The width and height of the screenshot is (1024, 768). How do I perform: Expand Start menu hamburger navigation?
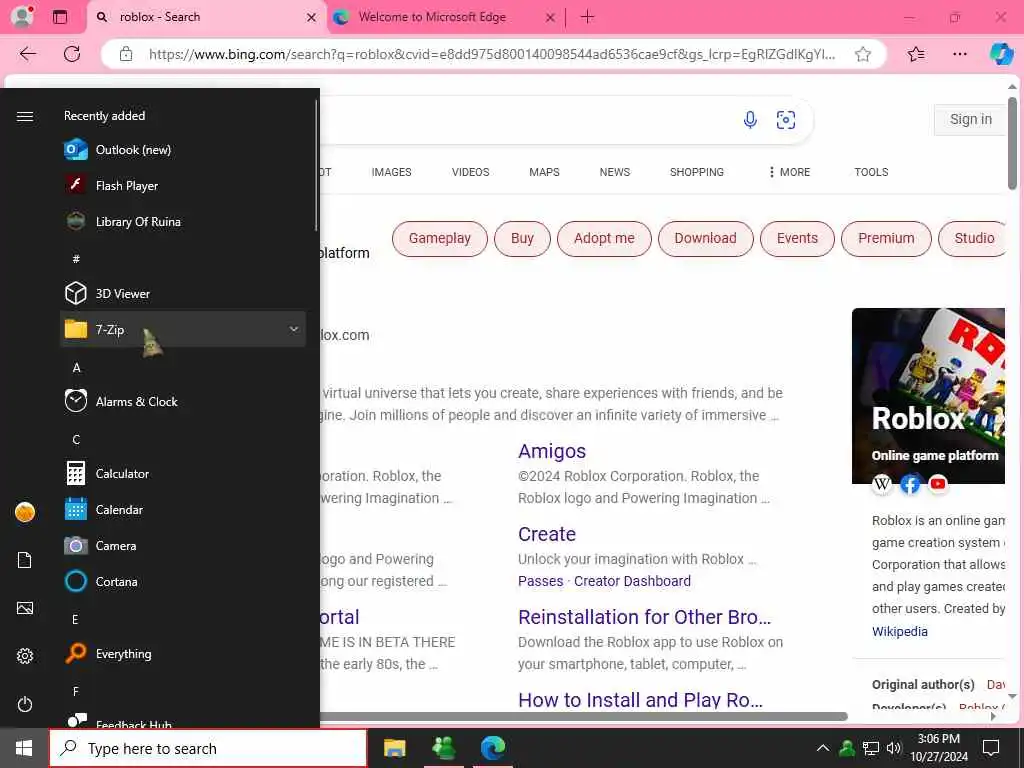pos(25,116)
